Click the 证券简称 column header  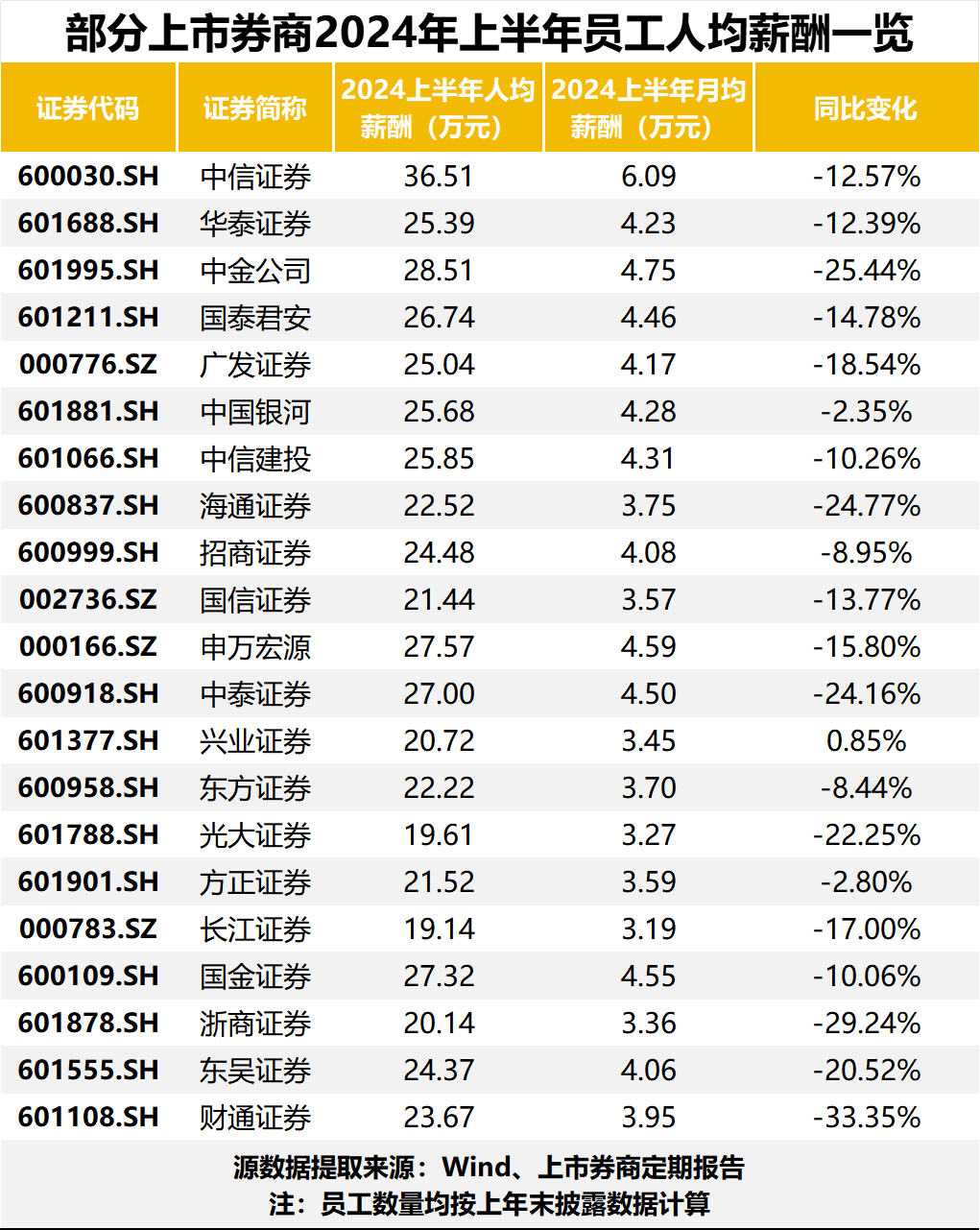[x=254, y=109]
